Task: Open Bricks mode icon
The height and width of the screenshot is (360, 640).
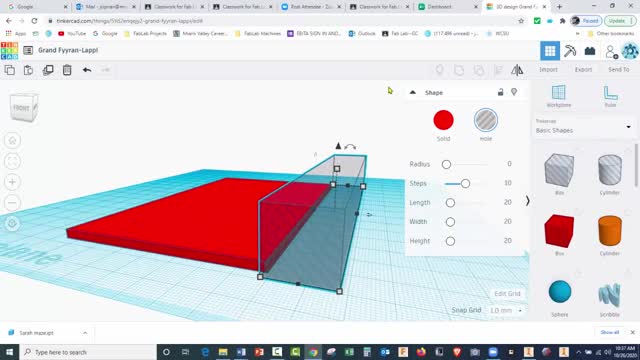Action: (x=590, y=51)
